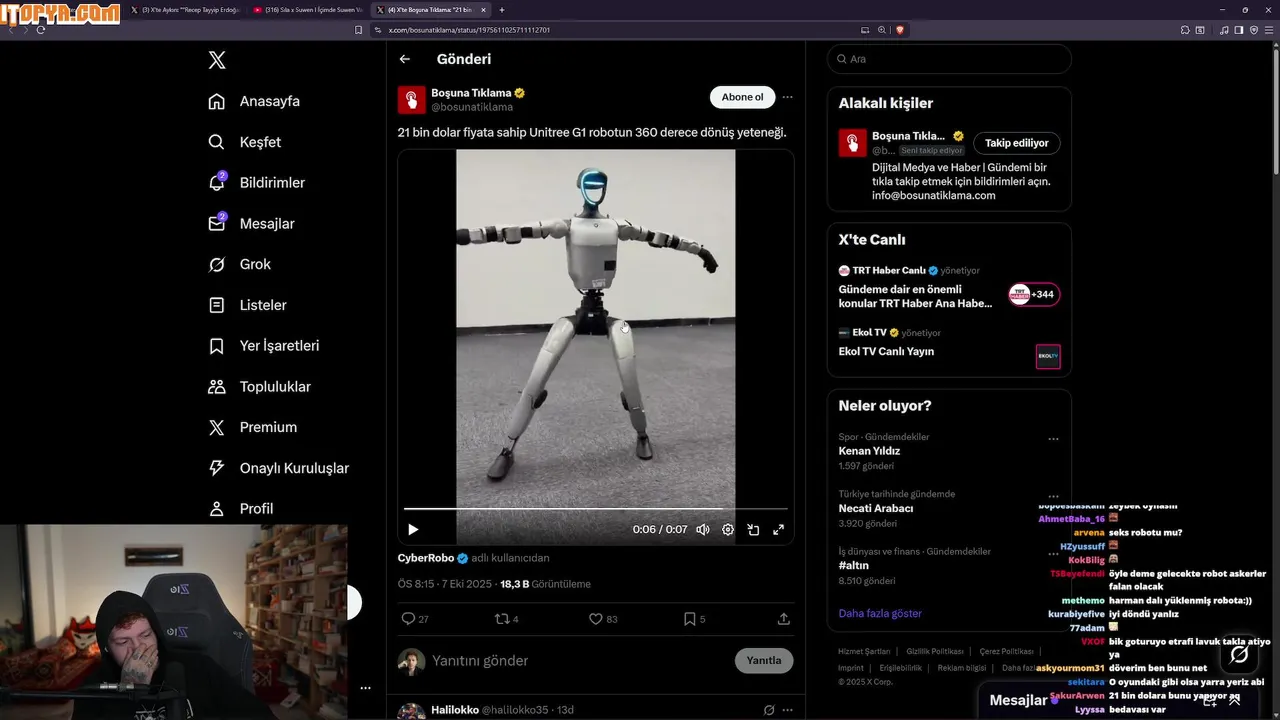Open the @bosunatiklama handle link

(472, 107)
